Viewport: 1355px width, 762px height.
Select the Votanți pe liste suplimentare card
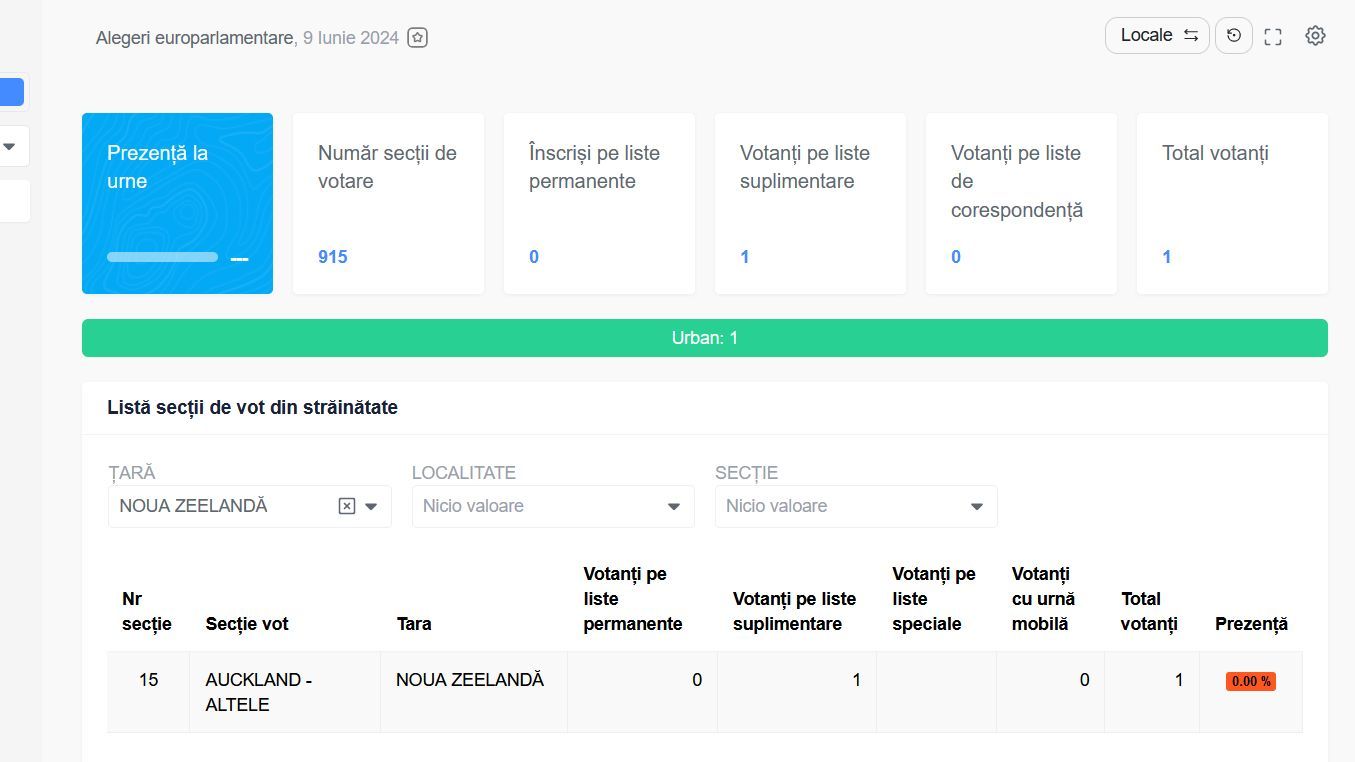tap(809, 203)
